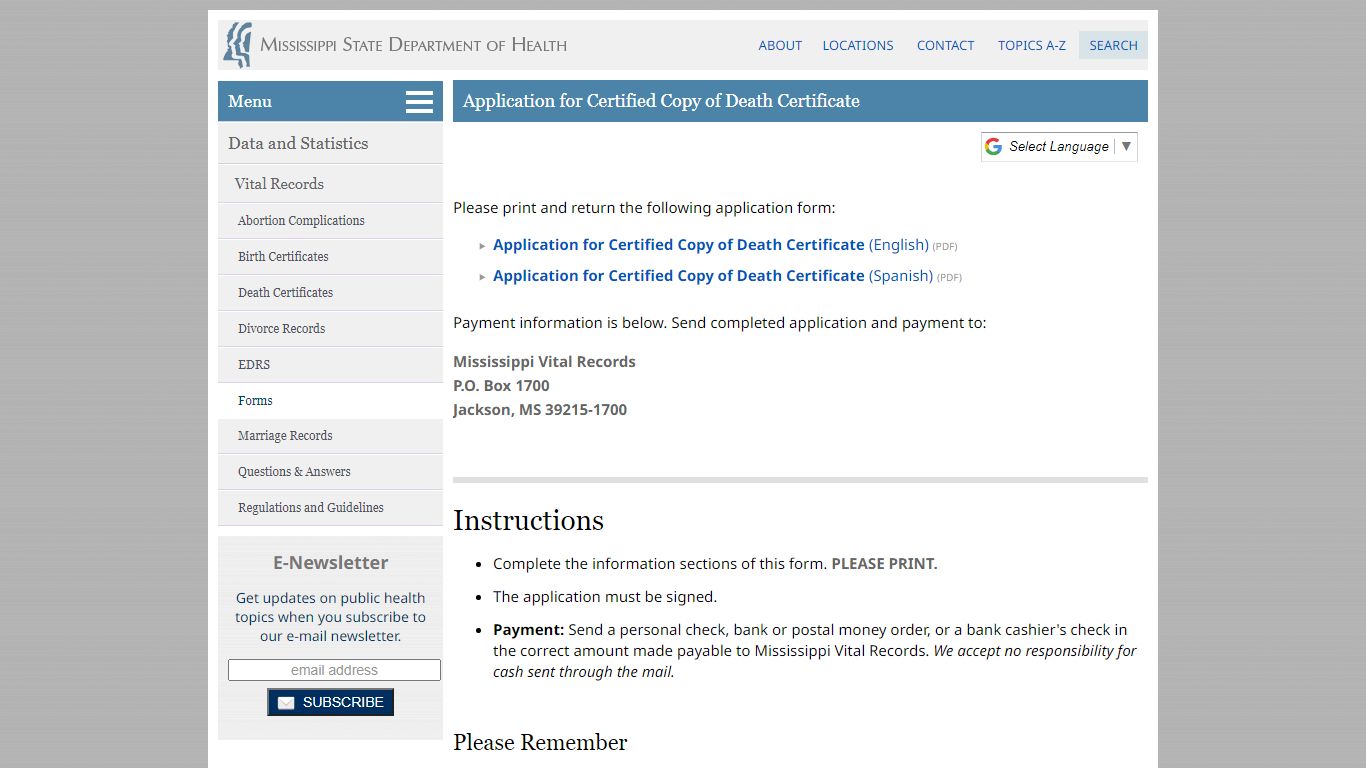Image resolution: width=1366 pixels, height=768 pixels.
Task: Open Marriage Records
Action: pyautogui.click(x=330, y=436)
